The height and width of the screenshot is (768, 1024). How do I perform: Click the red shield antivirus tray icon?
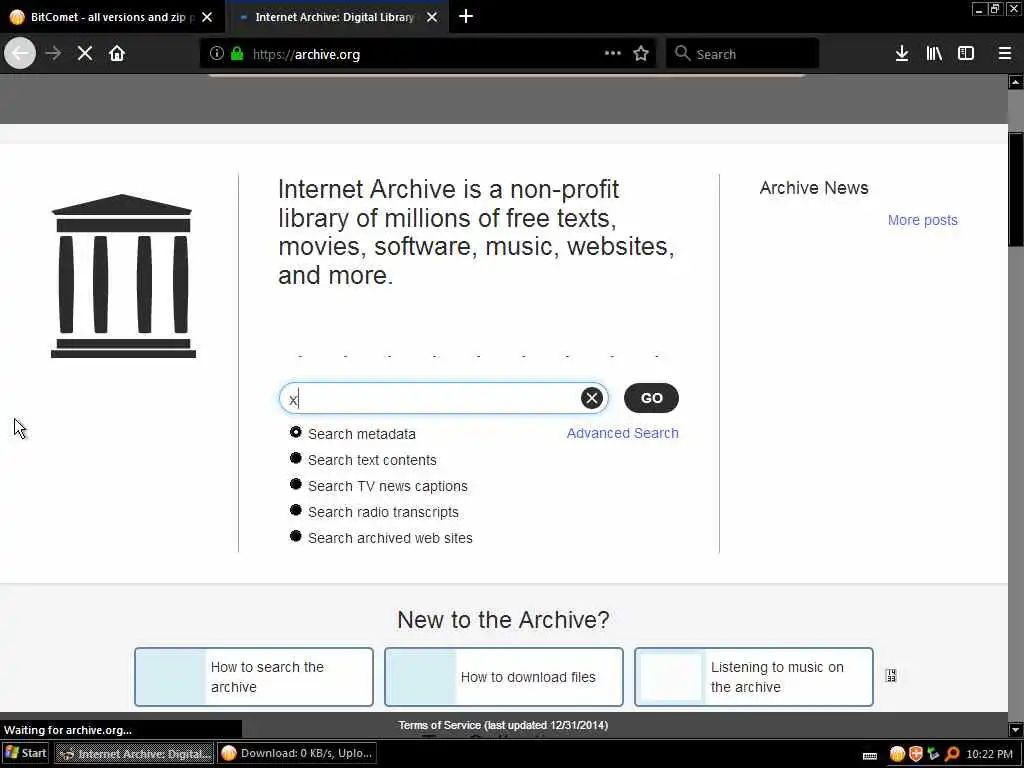(916, 754)
